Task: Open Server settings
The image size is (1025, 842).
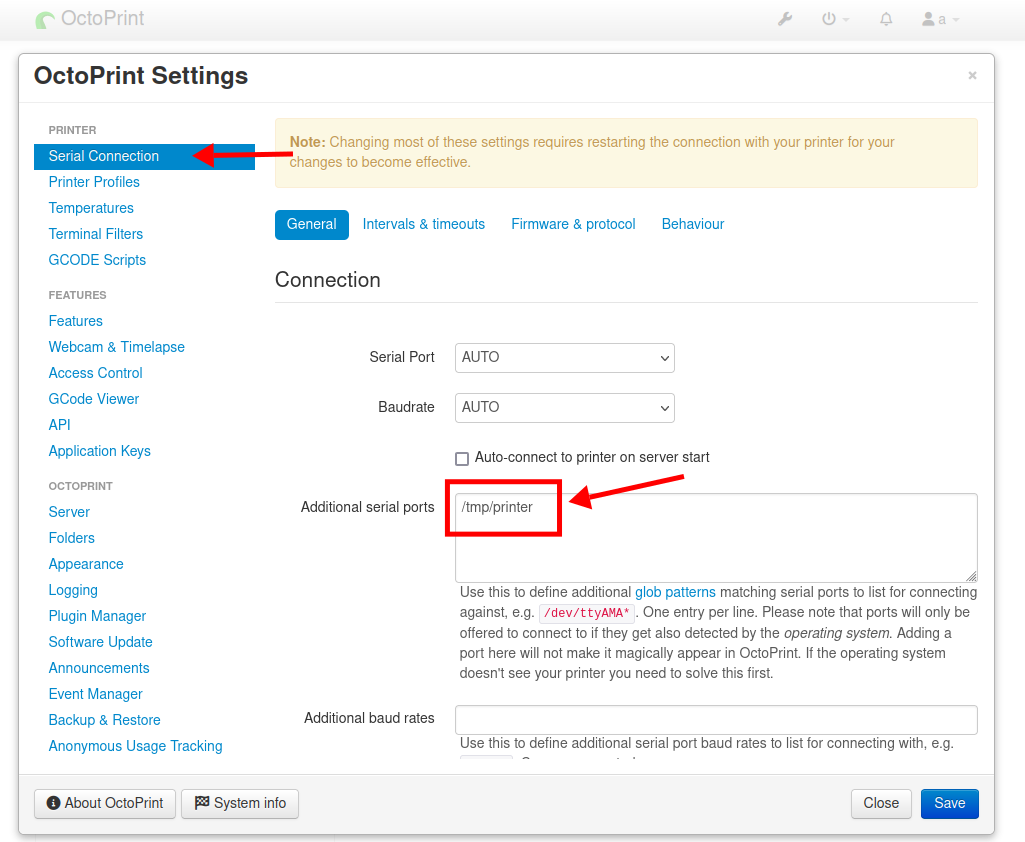Action: tap(69, 512)
